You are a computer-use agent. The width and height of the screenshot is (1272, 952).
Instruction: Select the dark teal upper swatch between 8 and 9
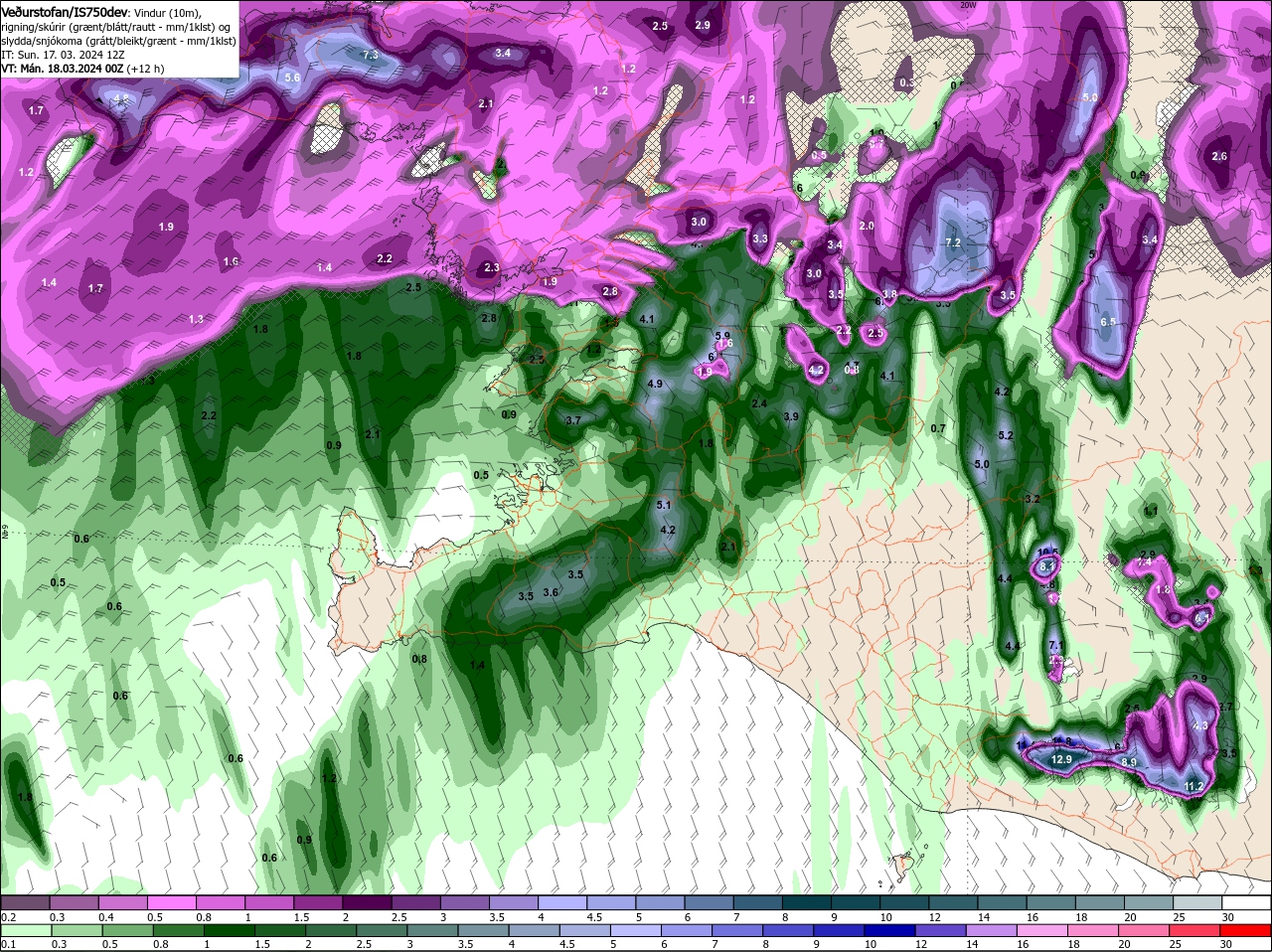[x=807, y=902]
